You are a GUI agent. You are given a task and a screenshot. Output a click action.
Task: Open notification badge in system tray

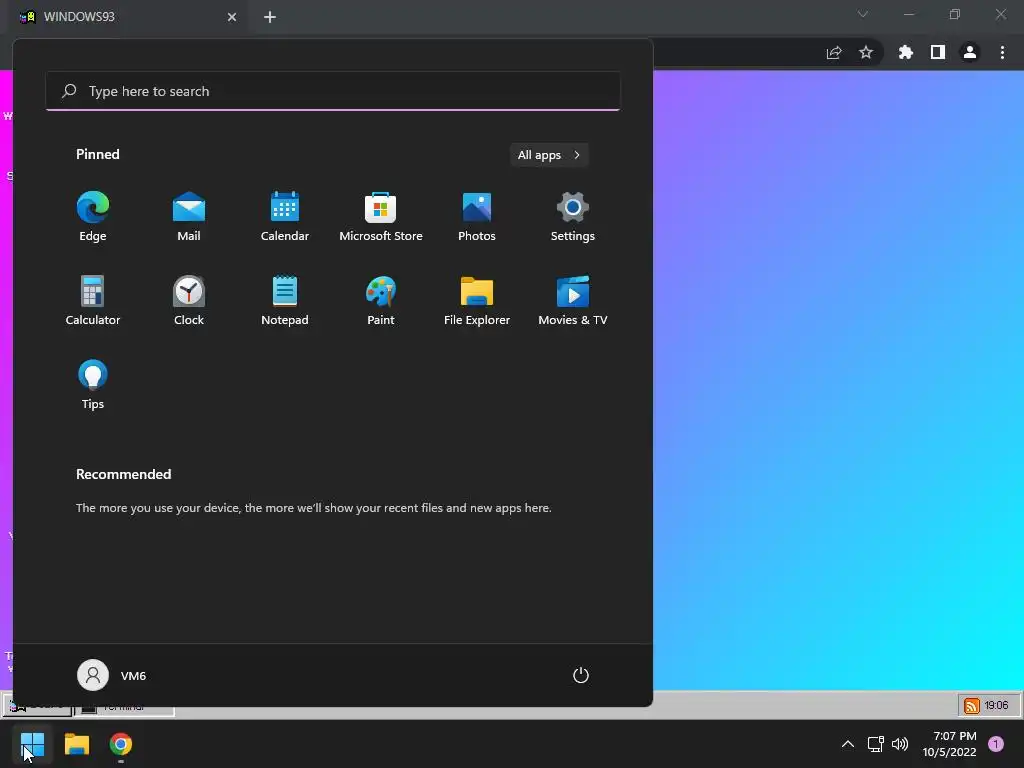point(996,744)
